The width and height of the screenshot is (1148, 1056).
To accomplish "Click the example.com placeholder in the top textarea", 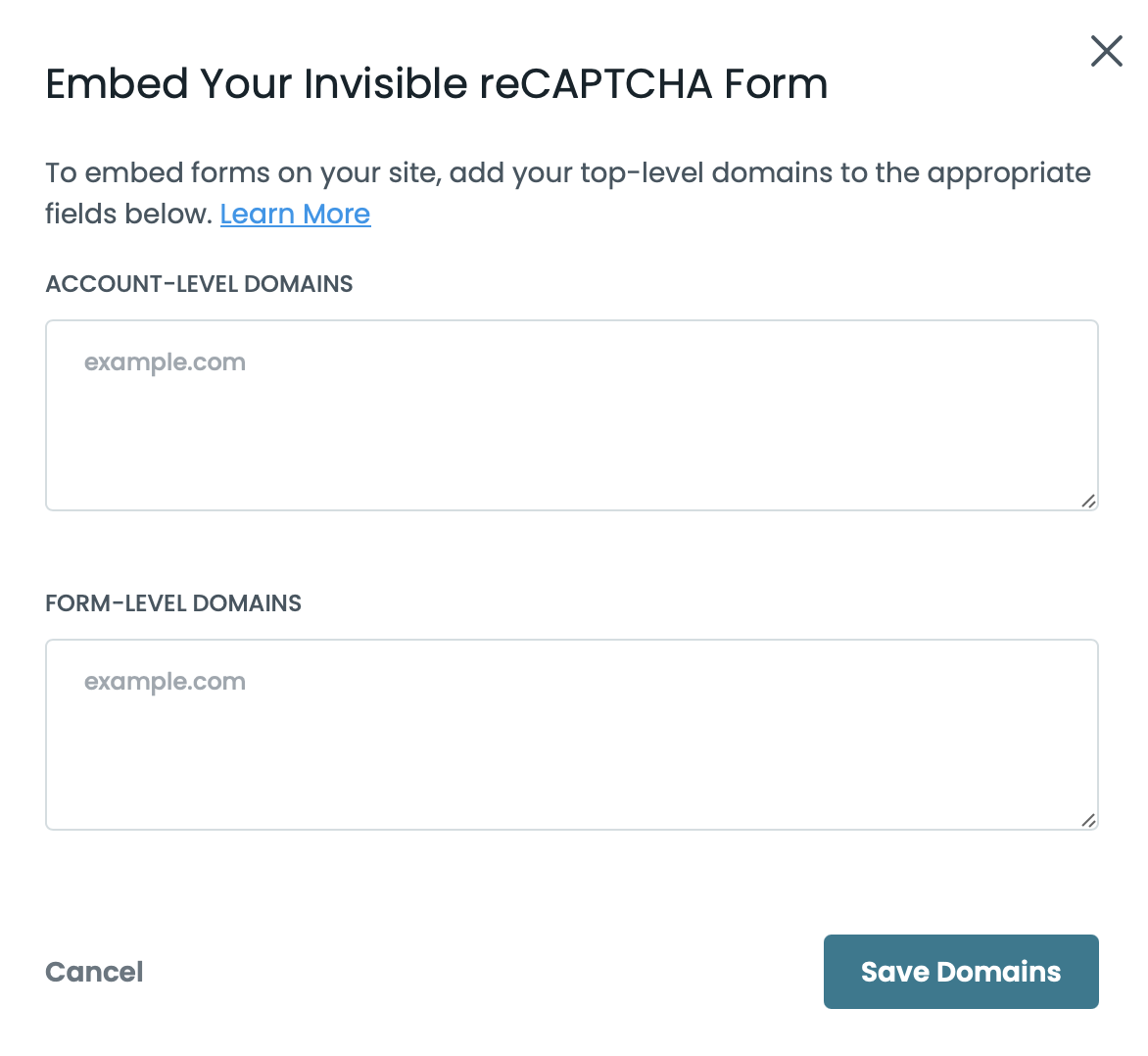I will [165, 361].
